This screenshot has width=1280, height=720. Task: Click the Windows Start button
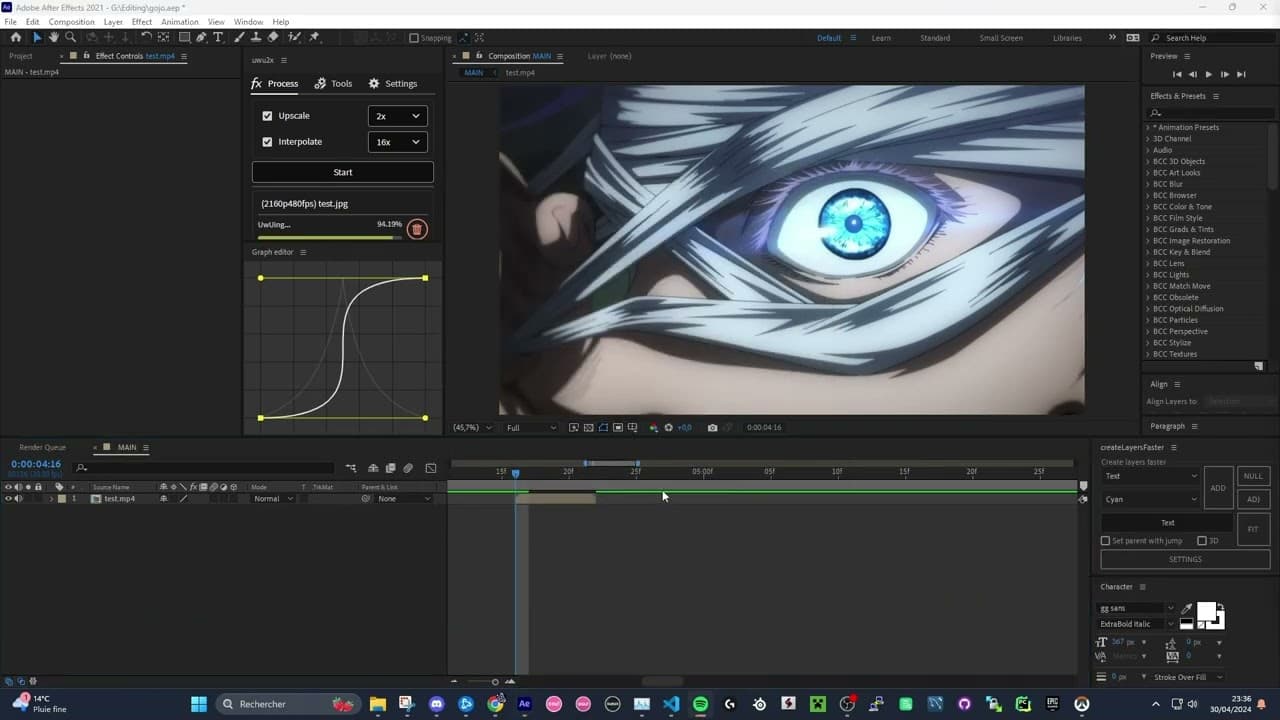coord(199,704)
